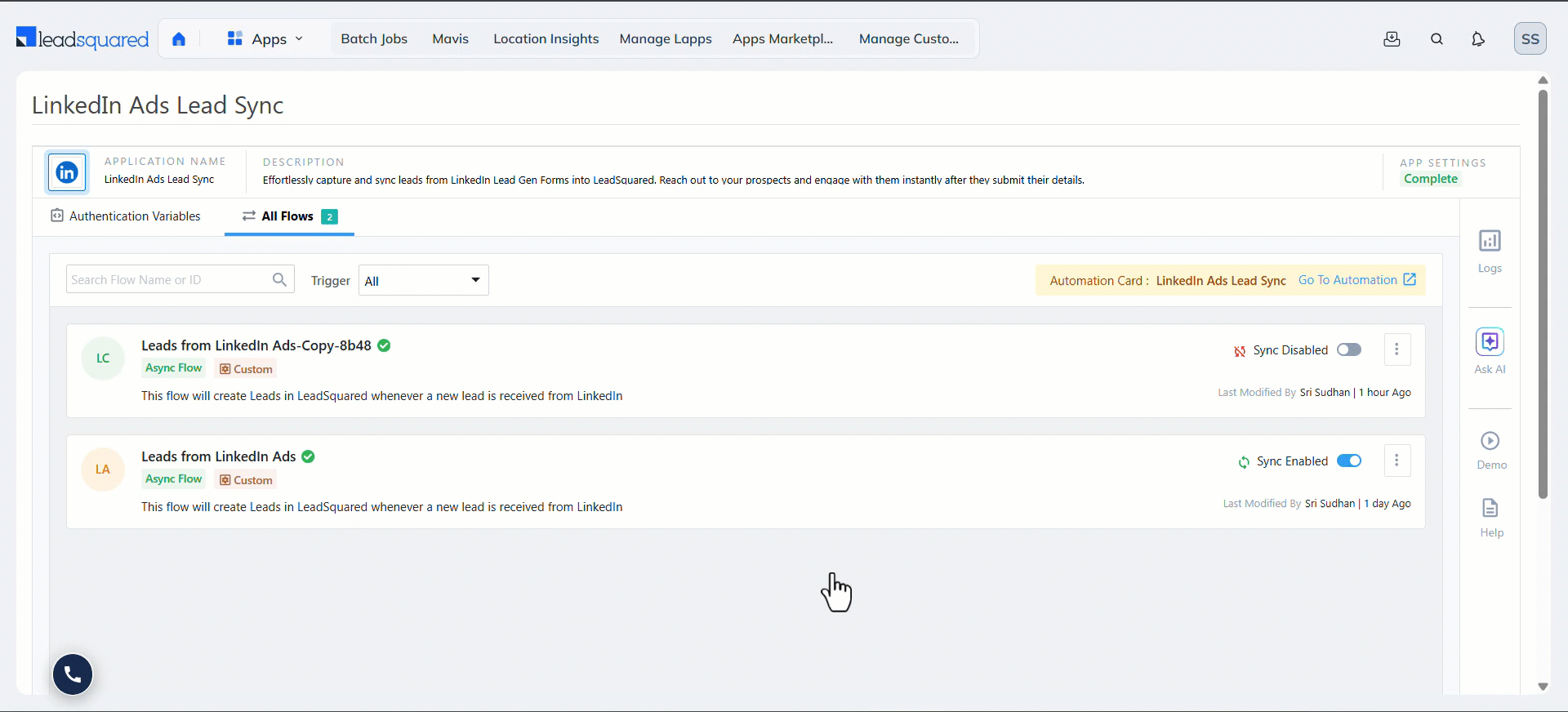Disable sync for Leads from LinkedIn Ads flow
This screenshot has width=1568, height=712.
1349,461
